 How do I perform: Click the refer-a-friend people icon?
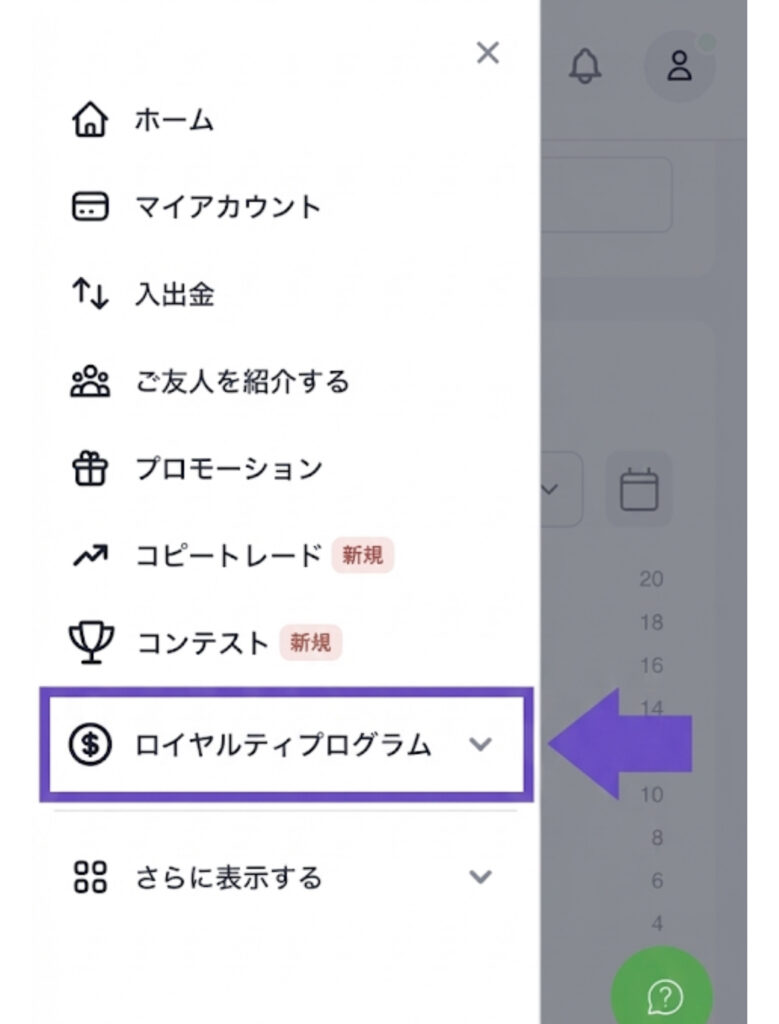(x=91, y=382)
